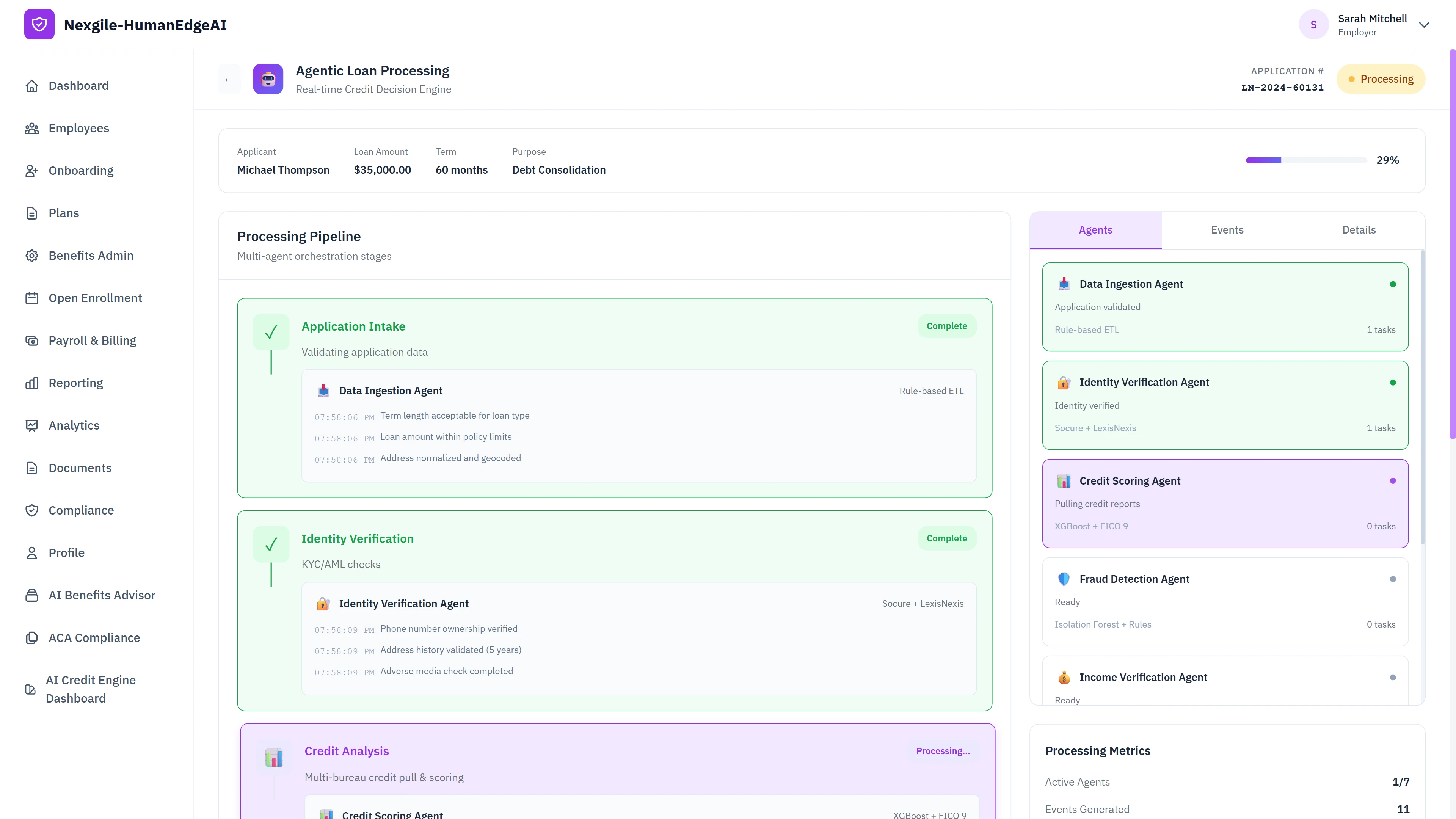Click the Payroll & Billing icon
The height and width of the screenshot is (819, 1456).
point(32,340)
